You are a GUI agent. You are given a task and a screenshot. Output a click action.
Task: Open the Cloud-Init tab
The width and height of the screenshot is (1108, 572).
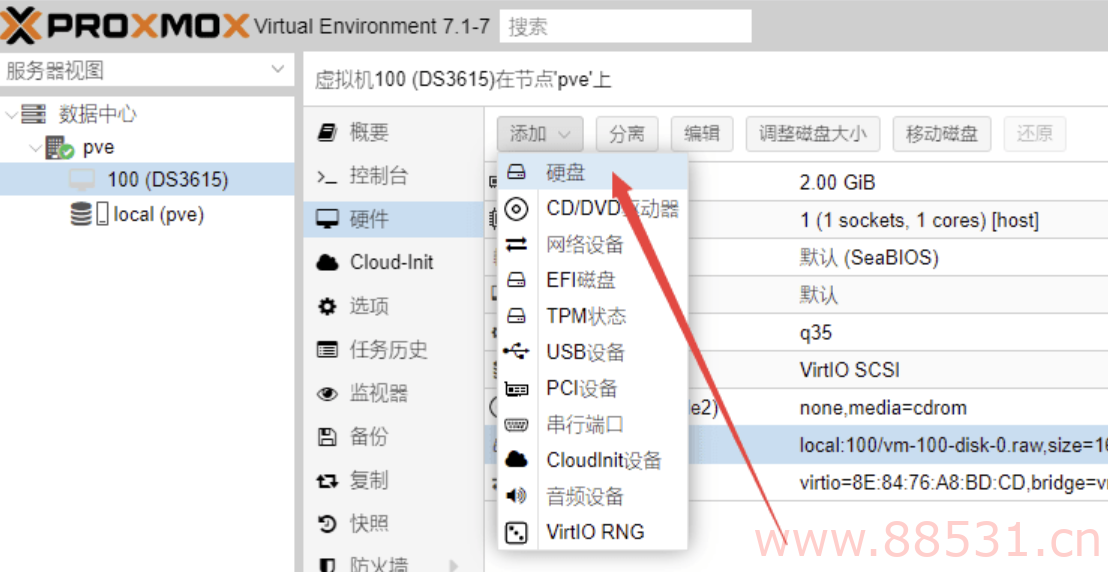394,263
